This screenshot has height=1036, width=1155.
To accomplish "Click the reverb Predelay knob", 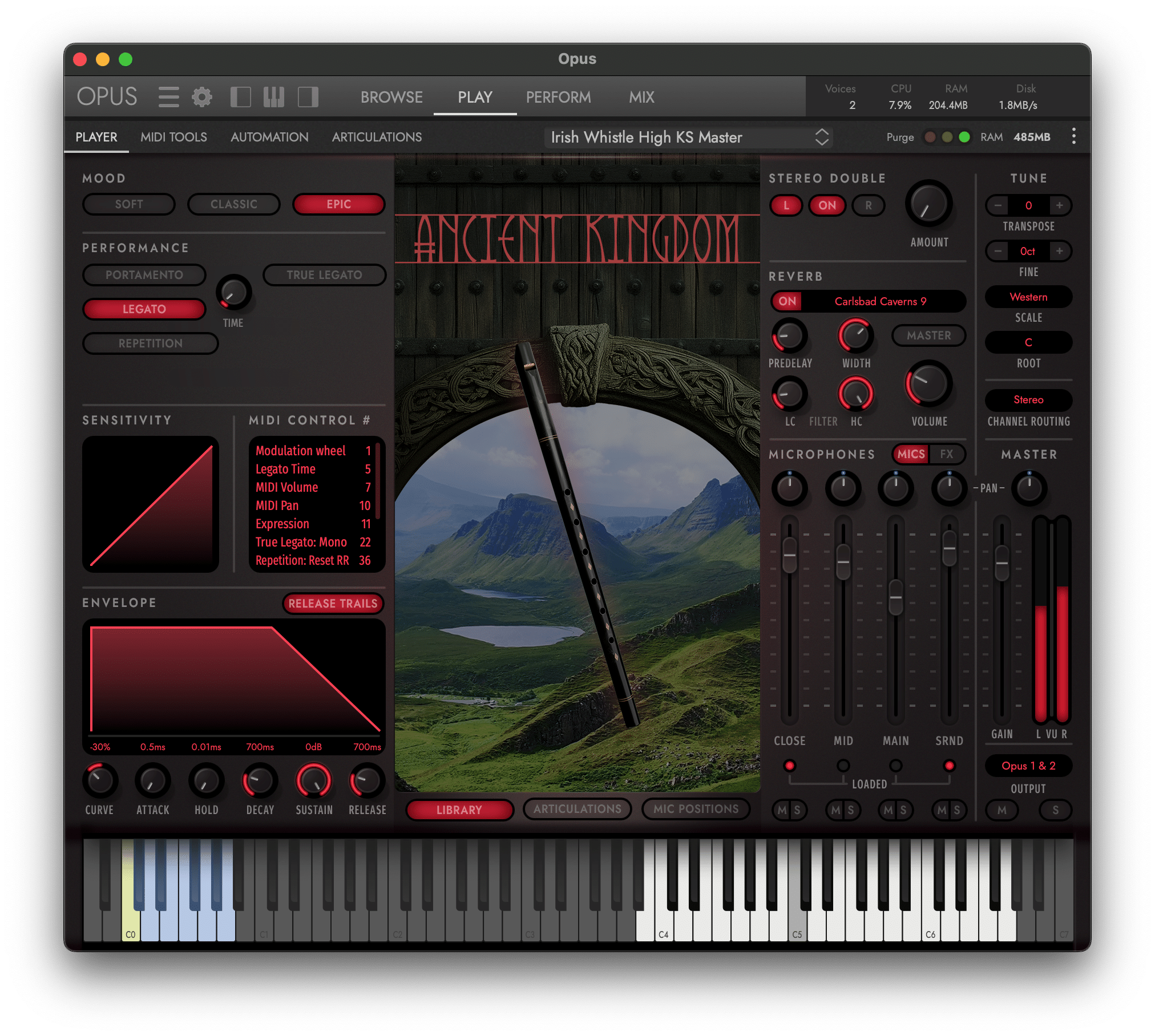I will (x=790, y=335).
